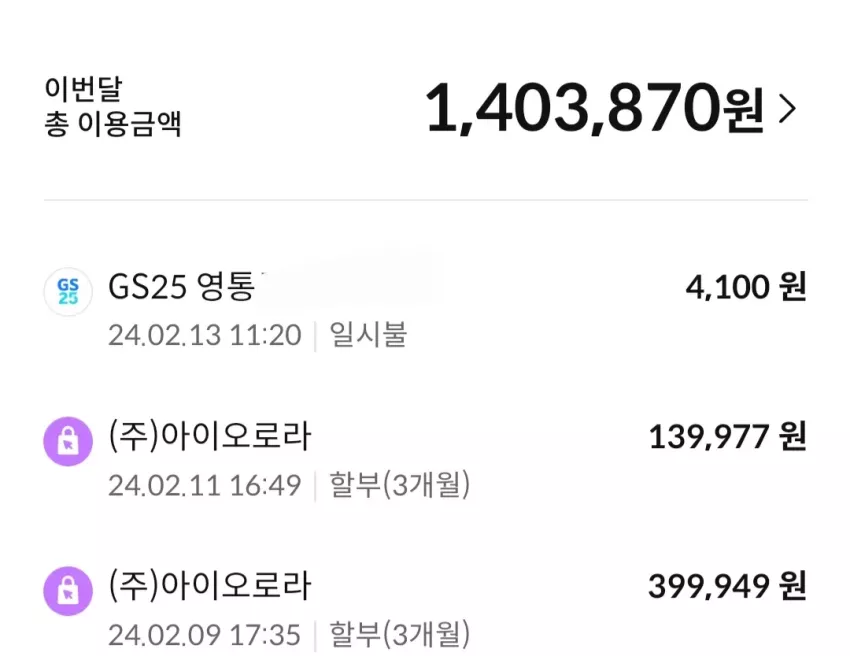
Task: Select 할부(3개월) on the 24.02.09 purchase
Action: pyautogui.click(x=400, y=634)
